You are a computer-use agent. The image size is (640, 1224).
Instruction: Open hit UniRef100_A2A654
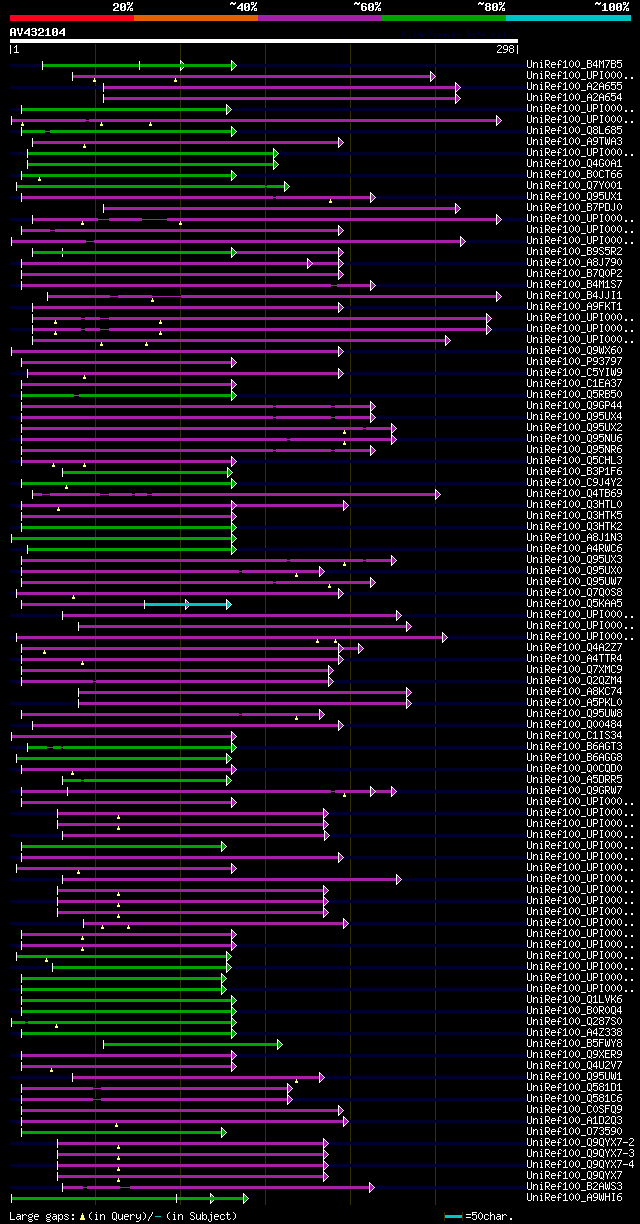pyautogui.click(x=574, y=98)
